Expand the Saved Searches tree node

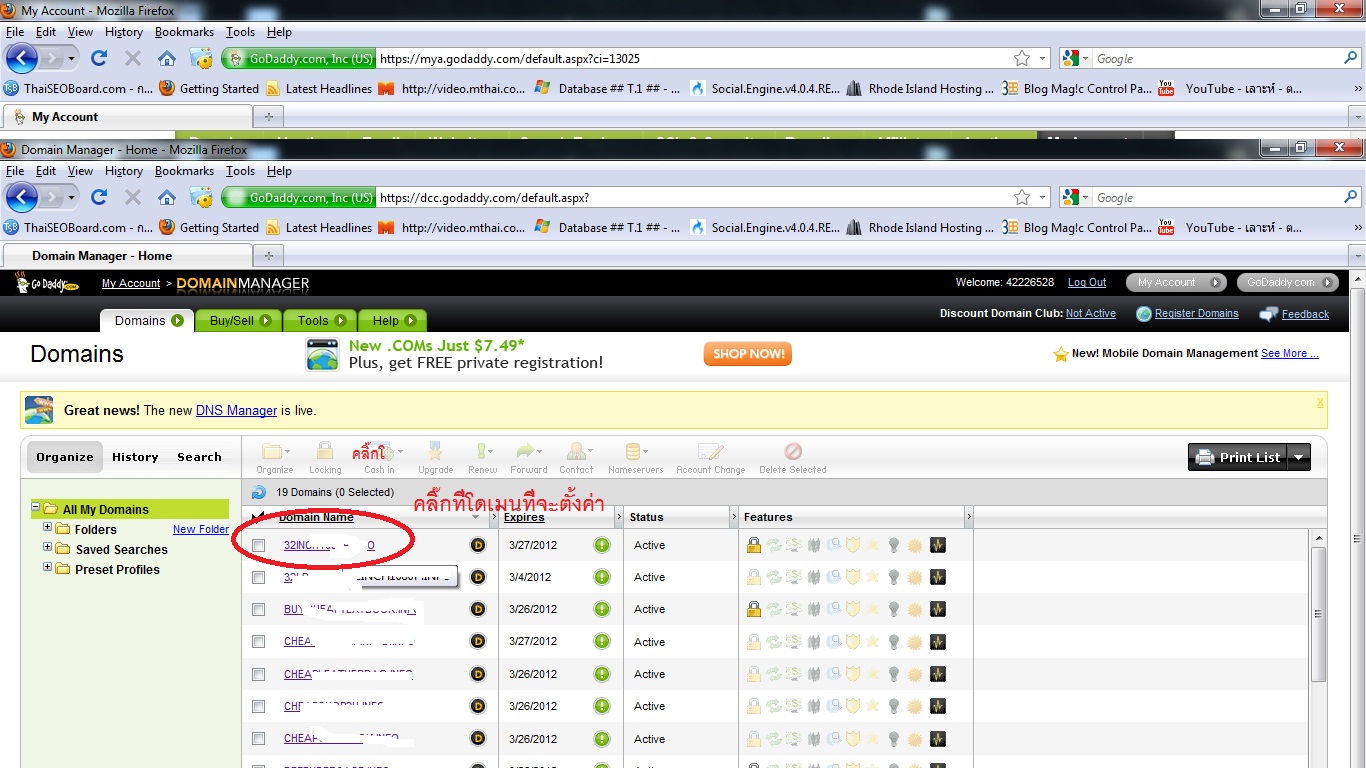[47, 547]
